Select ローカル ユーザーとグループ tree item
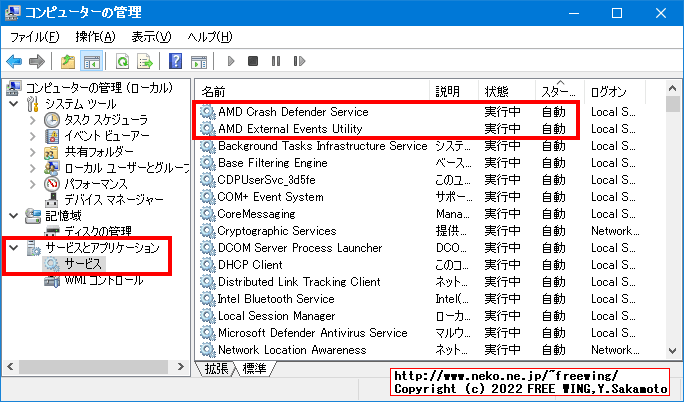The height and width of the screenshot is (402, 684). 127,168
